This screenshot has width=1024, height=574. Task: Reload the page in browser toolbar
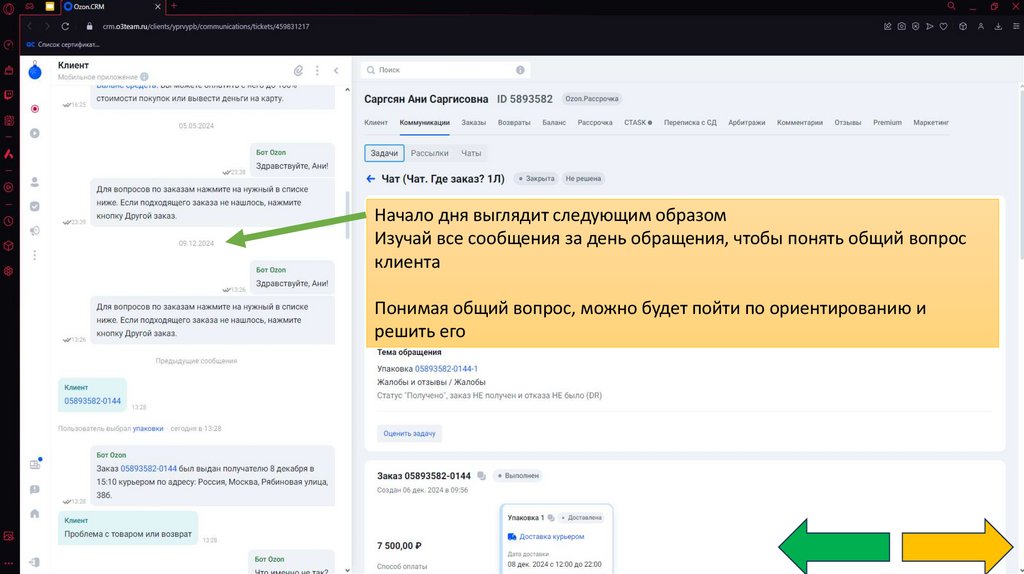coord(65,26)
